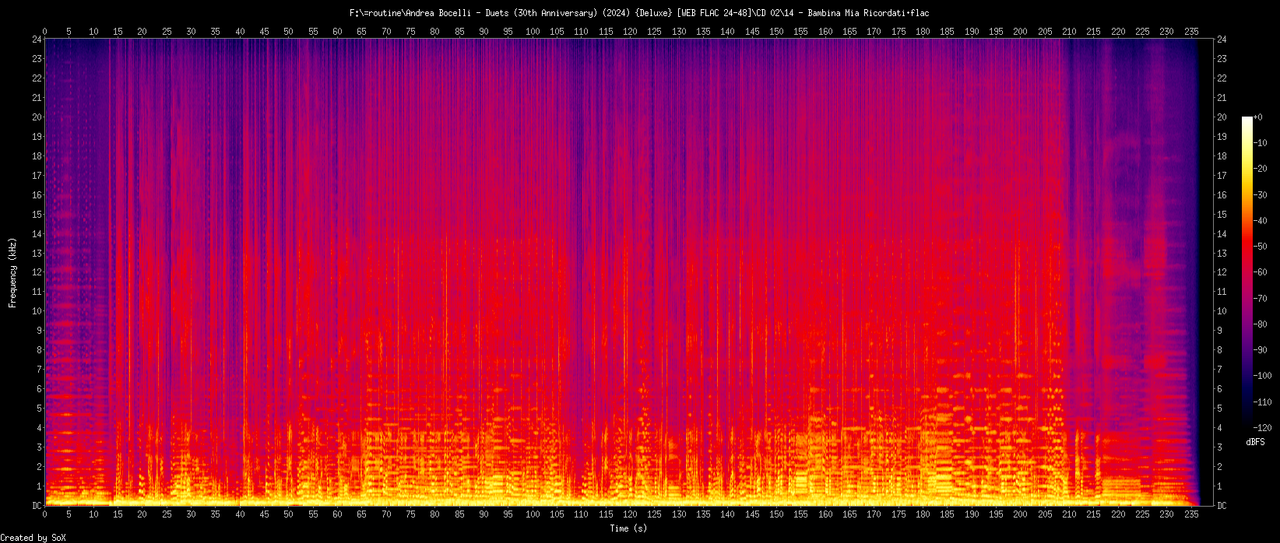
Task: Click the '-10' value on the color scale
Action: pyautogui.click(x=1262, y=143)
